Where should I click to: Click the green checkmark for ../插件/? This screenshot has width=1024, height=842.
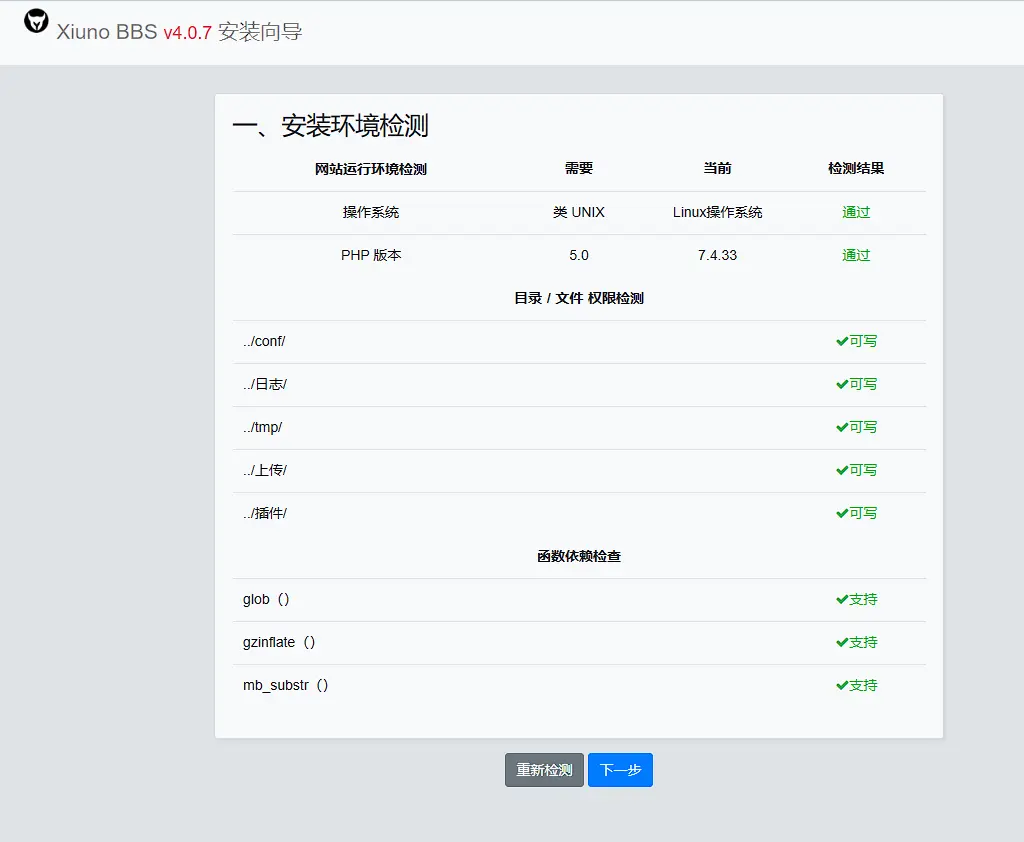(842, 513)
